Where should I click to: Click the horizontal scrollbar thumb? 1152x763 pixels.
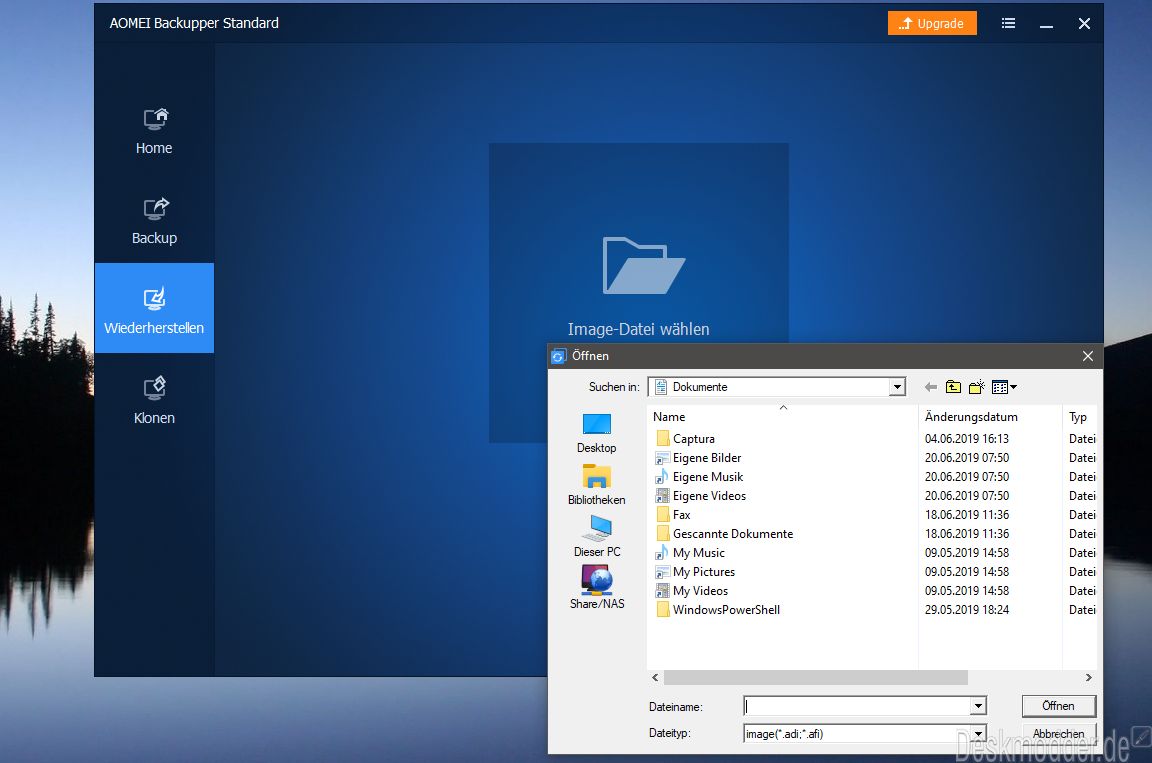click(816, 677)
